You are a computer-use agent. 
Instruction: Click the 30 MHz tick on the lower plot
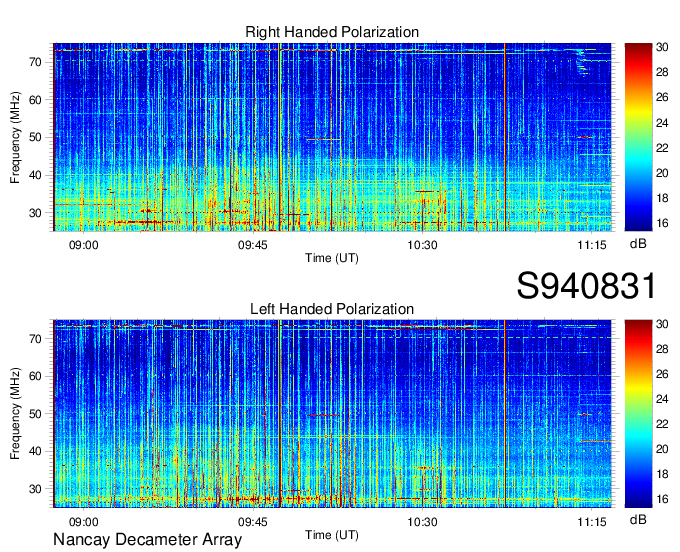coord(36,489)
